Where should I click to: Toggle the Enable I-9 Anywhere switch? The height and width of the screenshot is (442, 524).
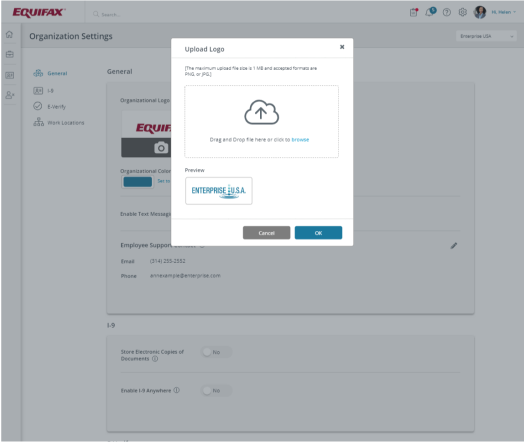click(216, 391)
